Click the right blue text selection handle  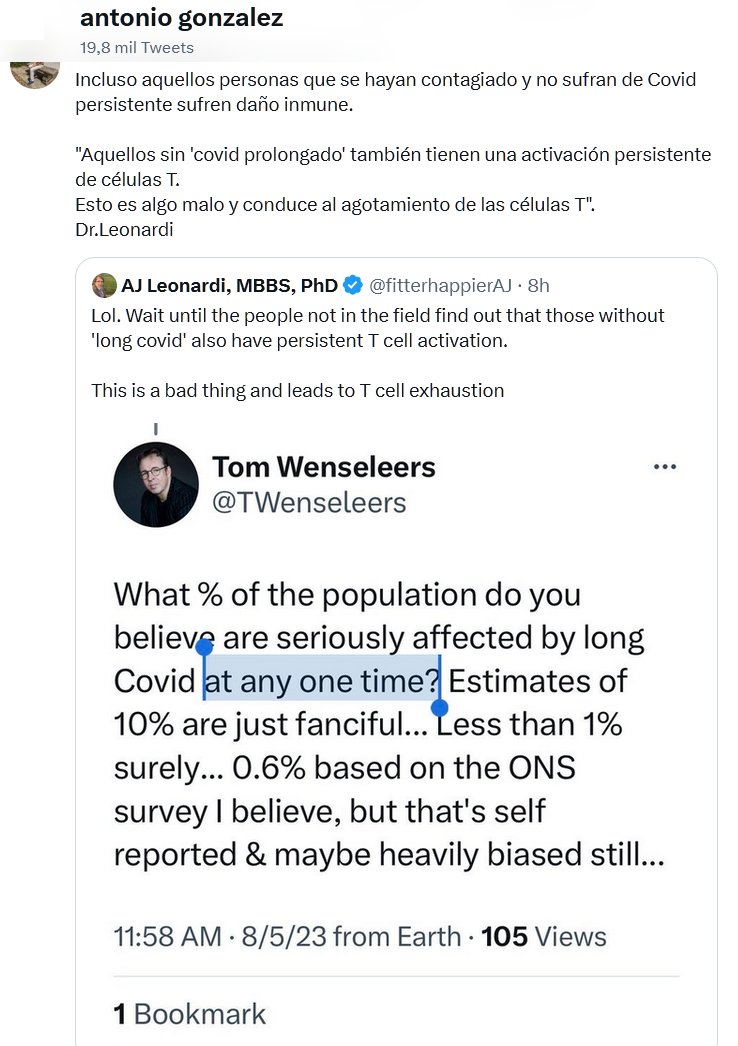439,707
